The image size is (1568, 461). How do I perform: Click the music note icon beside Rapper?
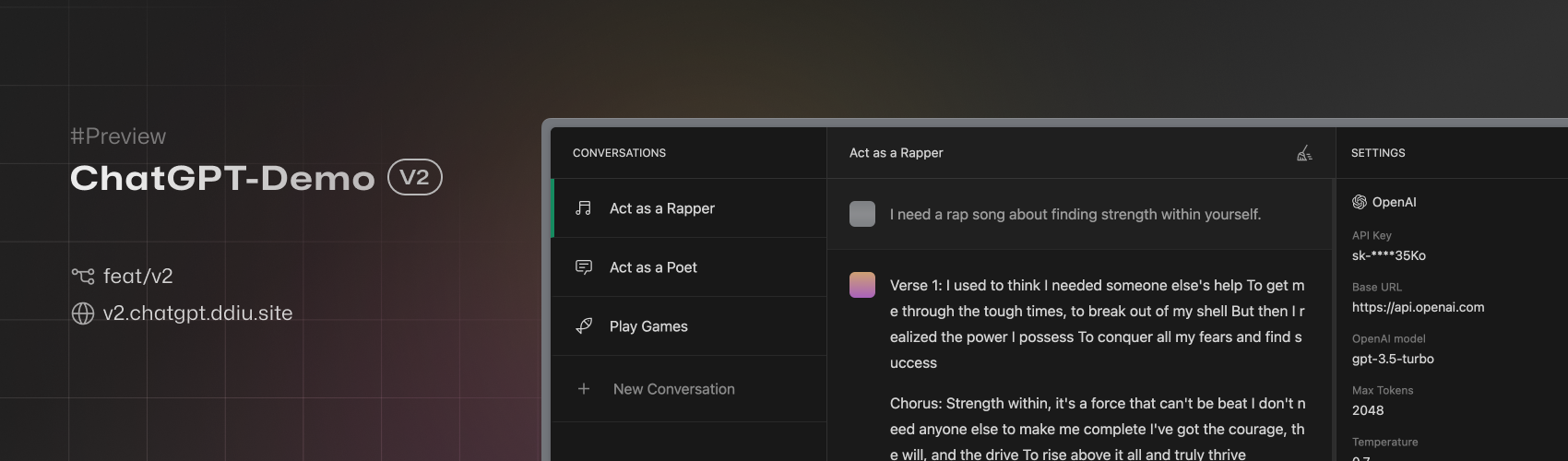tap(584, 208)
